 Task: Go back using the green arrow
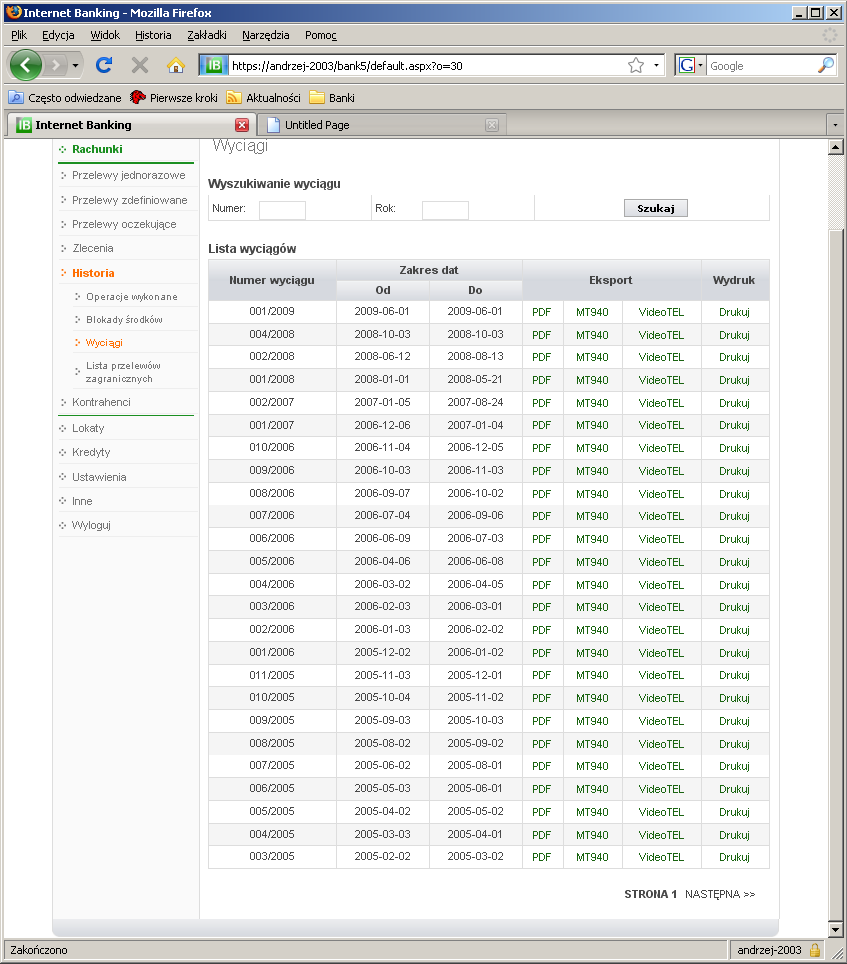(x=25, y=65)
